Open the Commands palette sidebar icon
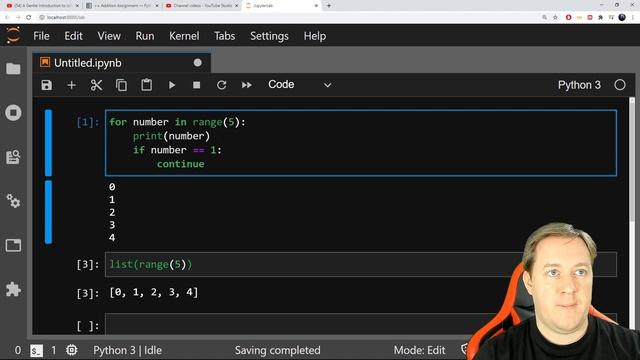The width and height of the screenshot is (640, 360). coord(13,157)
